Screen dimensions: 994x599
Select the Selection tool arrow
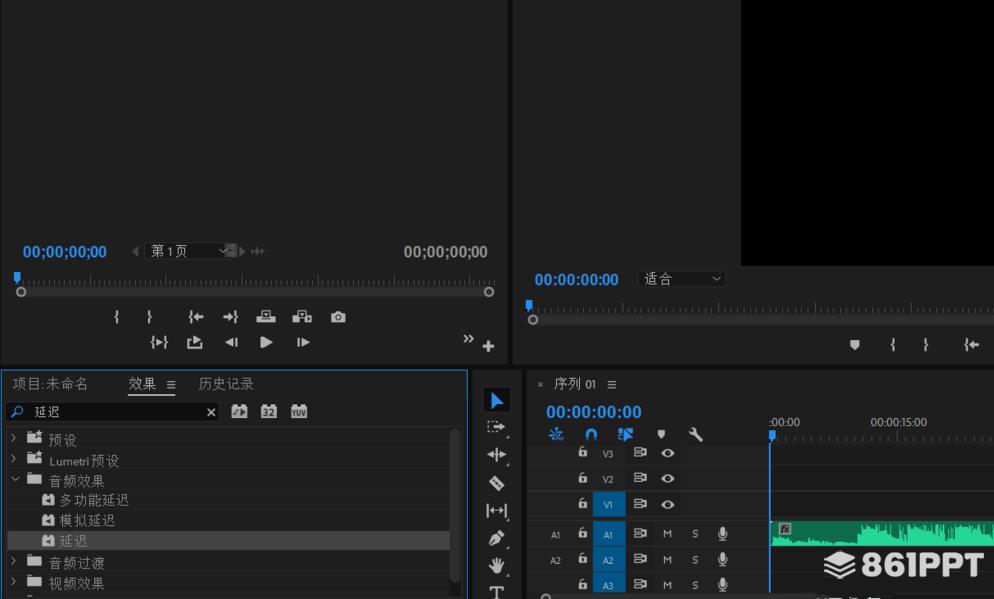pyautogui.click(x=497, y=400)
